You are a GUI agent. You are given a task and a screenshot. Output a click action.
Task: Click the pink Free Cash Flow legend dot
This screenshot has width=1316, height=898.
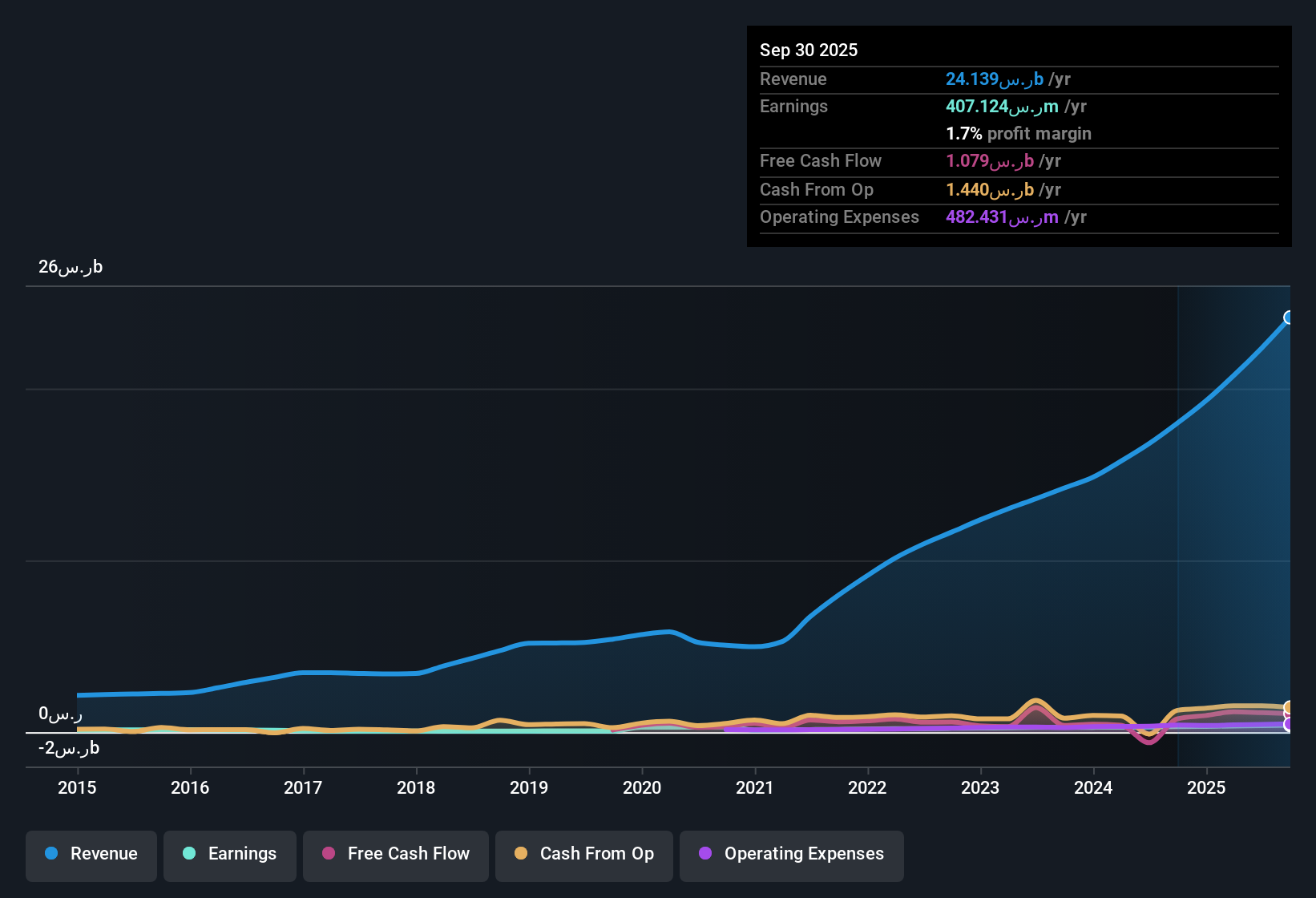328,855
